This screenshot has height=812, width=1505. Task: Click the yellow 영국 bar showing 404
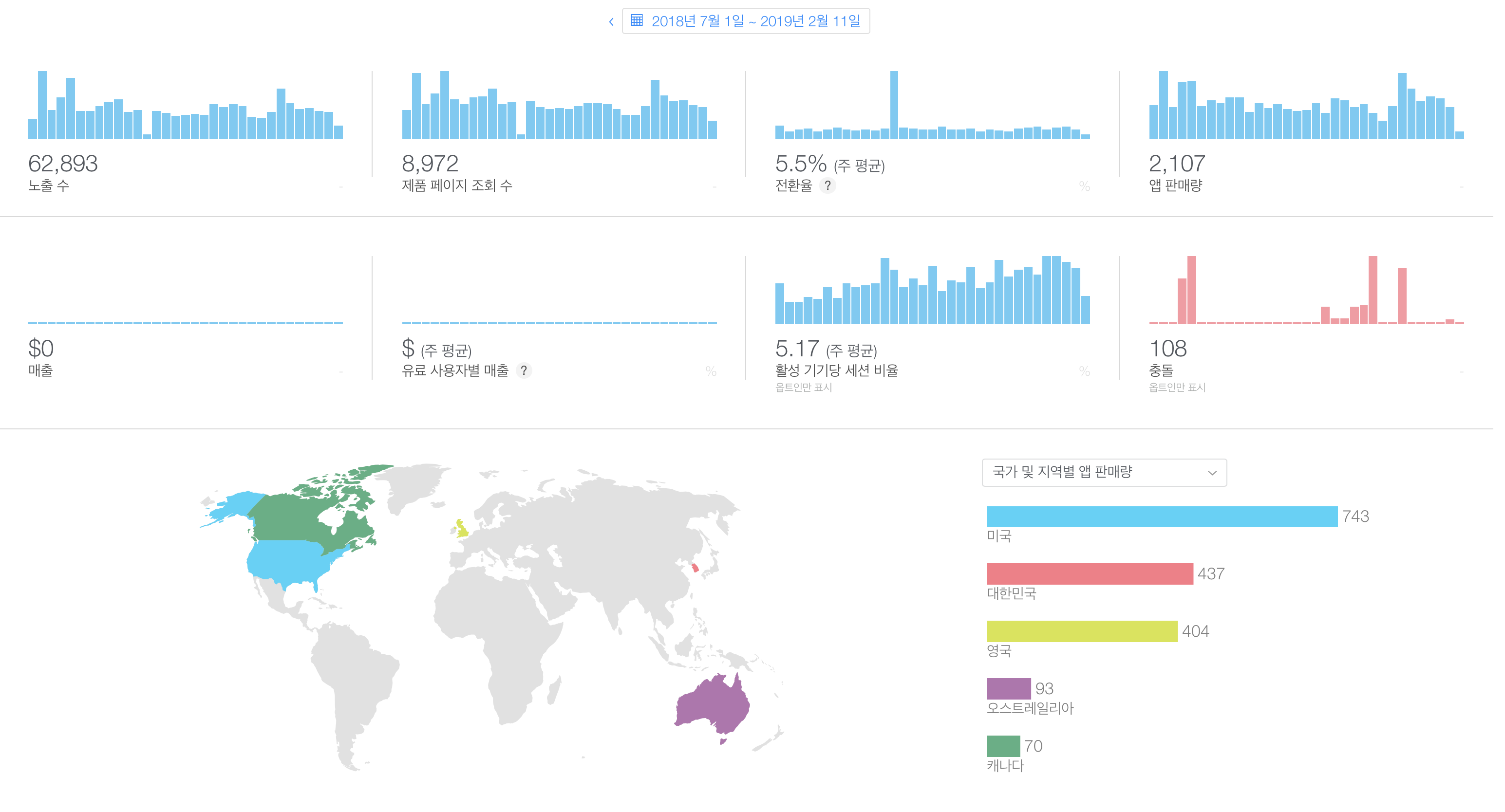pos(1081,631)
